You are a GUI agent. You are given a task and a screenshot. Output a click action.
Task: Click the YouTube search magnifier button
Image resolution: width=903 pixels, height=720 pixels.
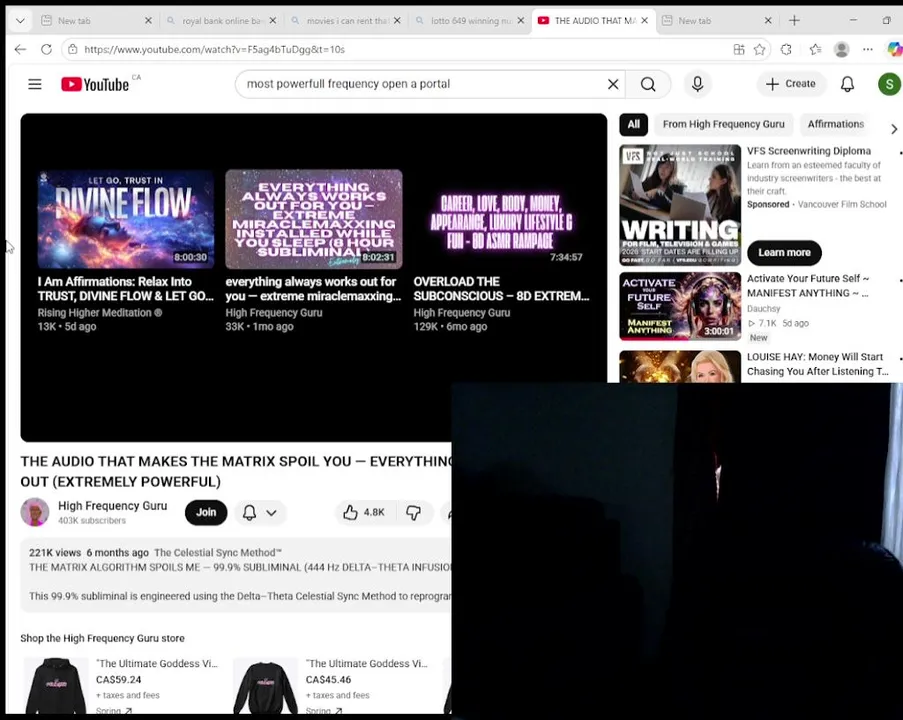coord(648,84)
